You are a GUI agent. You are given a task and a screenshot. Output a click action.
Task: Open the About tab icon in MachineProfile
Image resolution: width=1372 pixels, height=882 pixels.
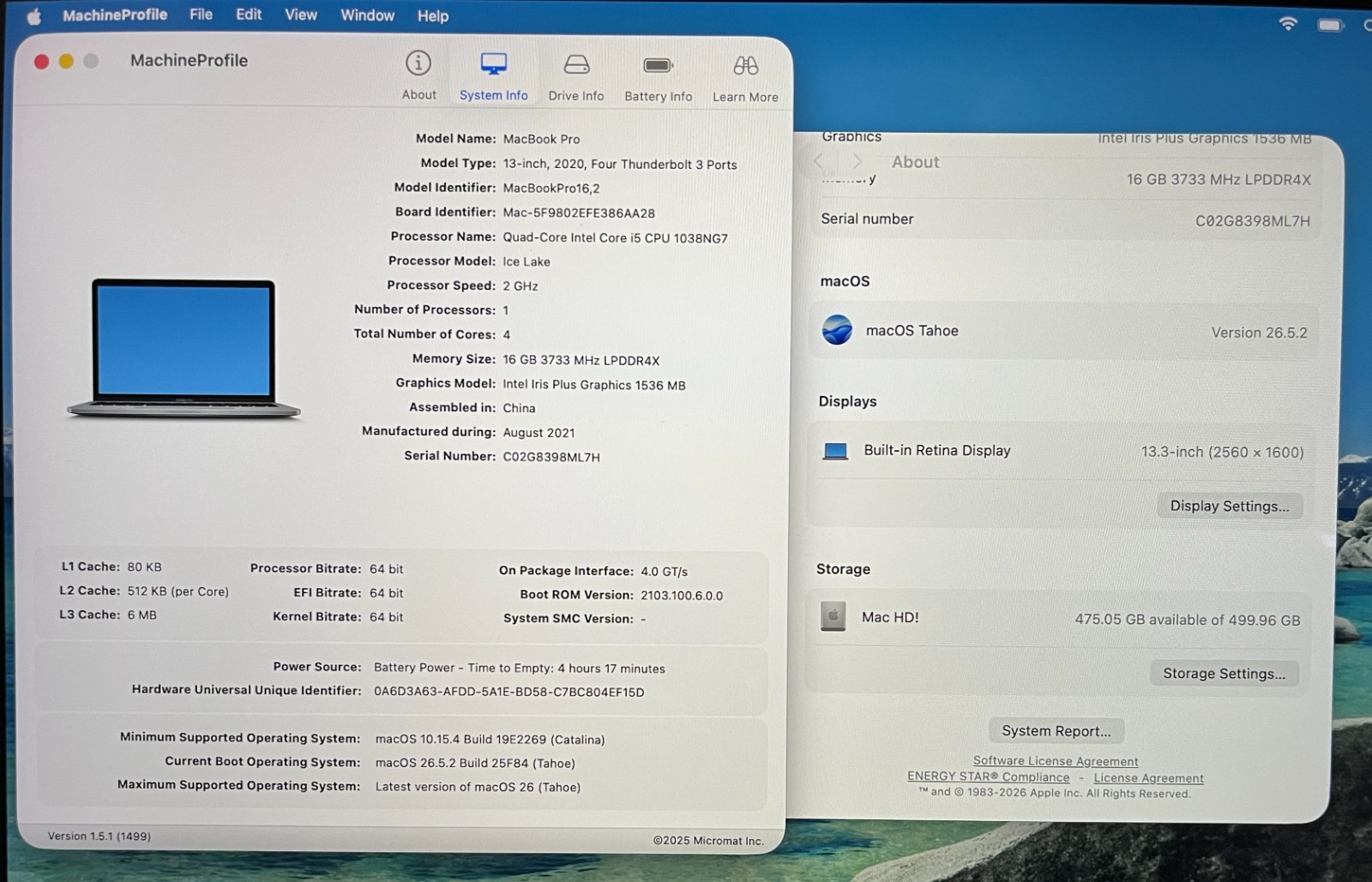tap(418, 63)
